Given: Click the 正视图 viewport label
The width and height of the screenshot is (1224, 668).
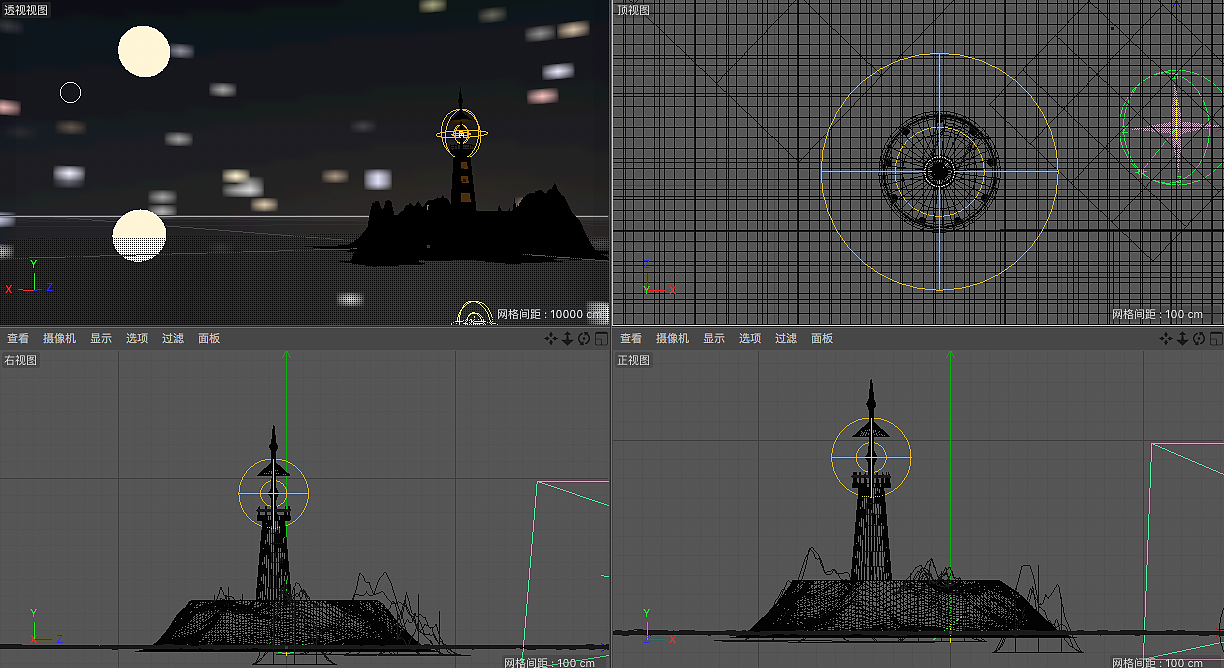Looking at the screenshot, I should [x=633, y=360].
